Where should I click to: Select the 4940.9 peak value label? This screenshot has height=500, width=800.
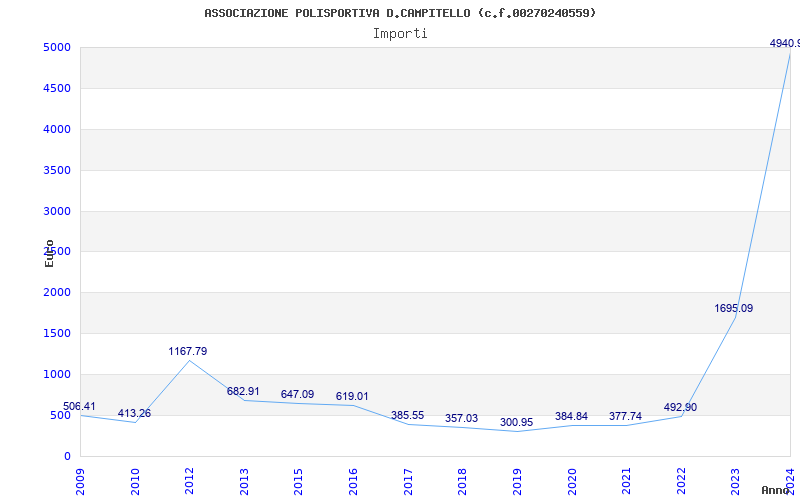[784, 44]
